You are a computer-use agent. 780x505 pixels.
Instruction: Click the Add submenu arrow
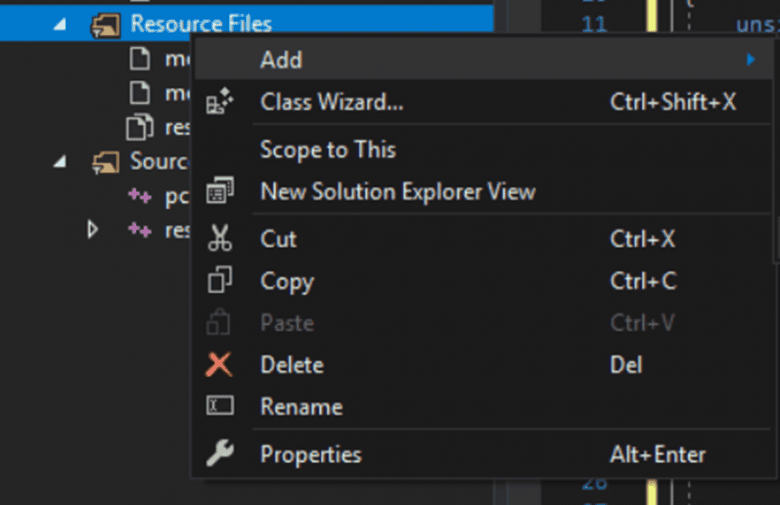coord(750,60)
